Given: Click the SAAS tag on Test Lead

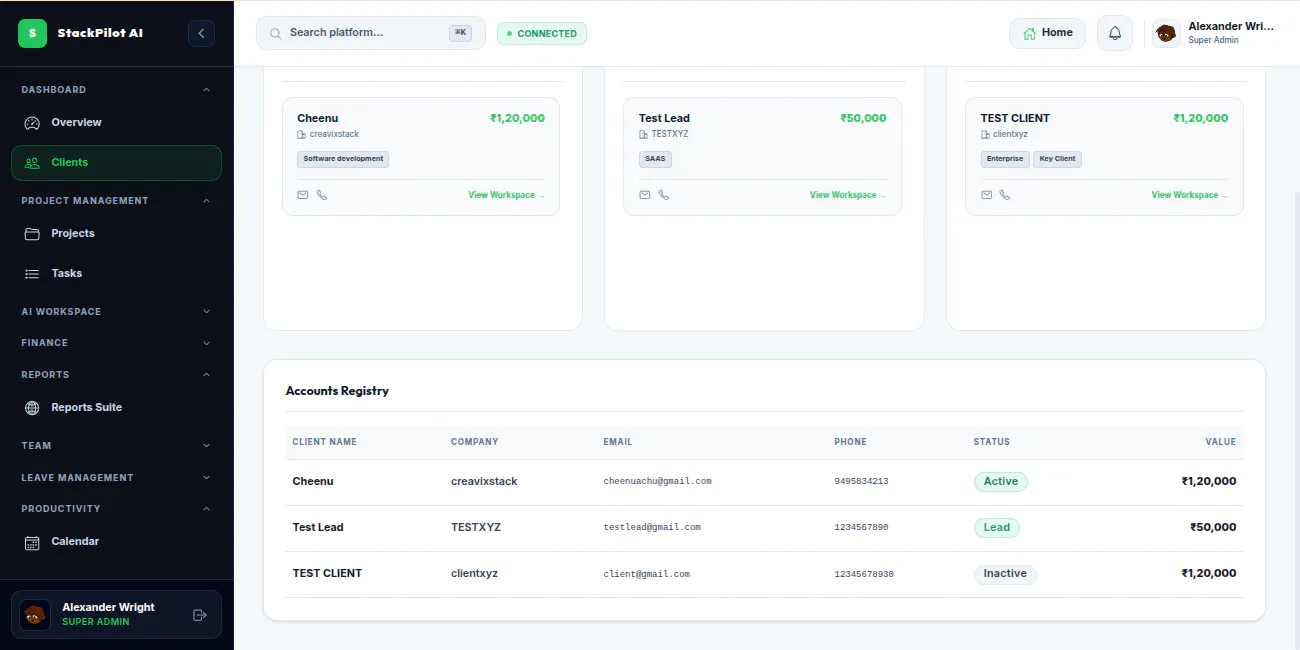Looking at the screenshot, I should click(x=655, y=159).
